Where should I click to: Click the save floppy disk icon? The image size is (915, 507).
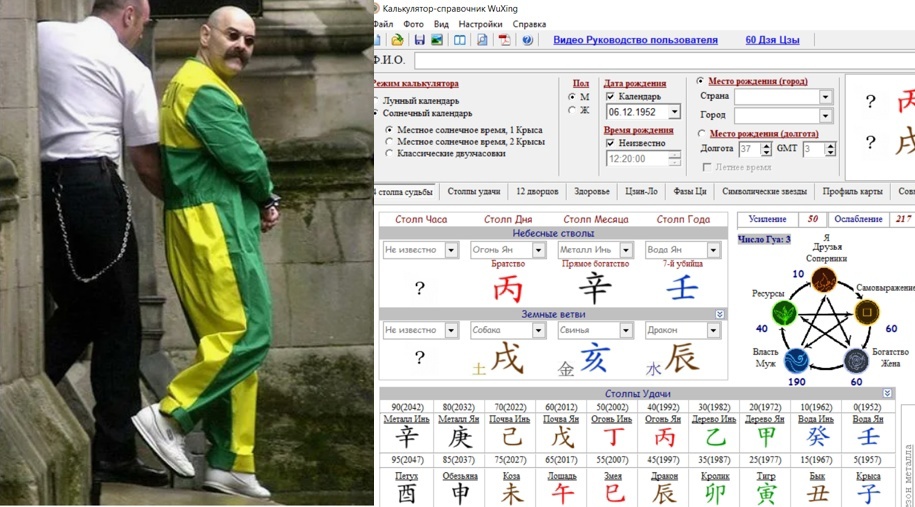[420, 40]
